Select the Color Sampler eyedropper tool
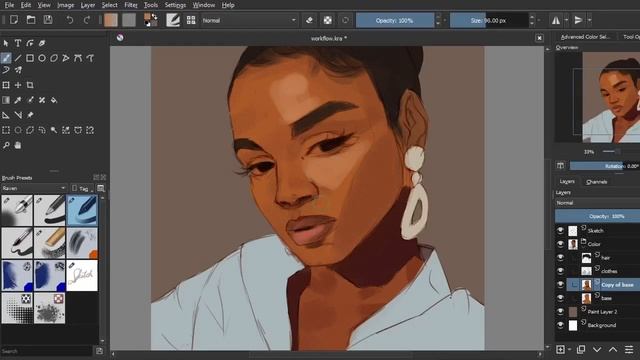640x360 pixels. tap(18, 100)
